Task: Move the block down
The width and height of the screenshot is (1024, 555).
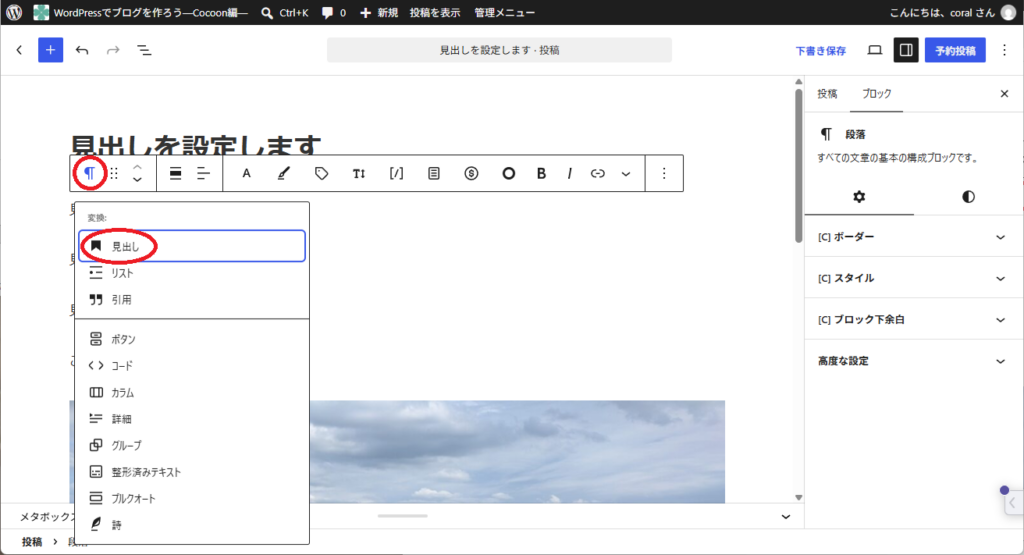Action: [x=137, y=180]
